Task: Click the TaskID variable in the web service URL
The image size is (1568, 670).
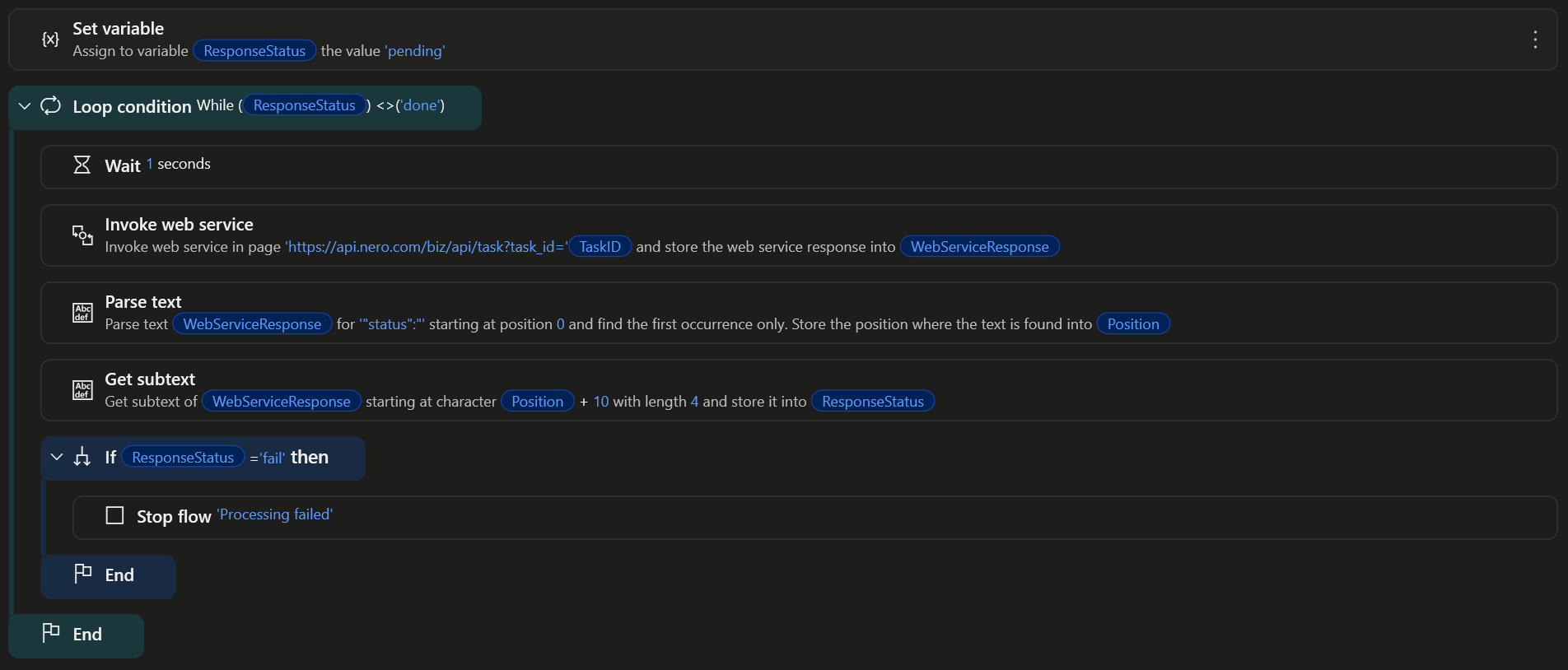Action: pos(600,247)
